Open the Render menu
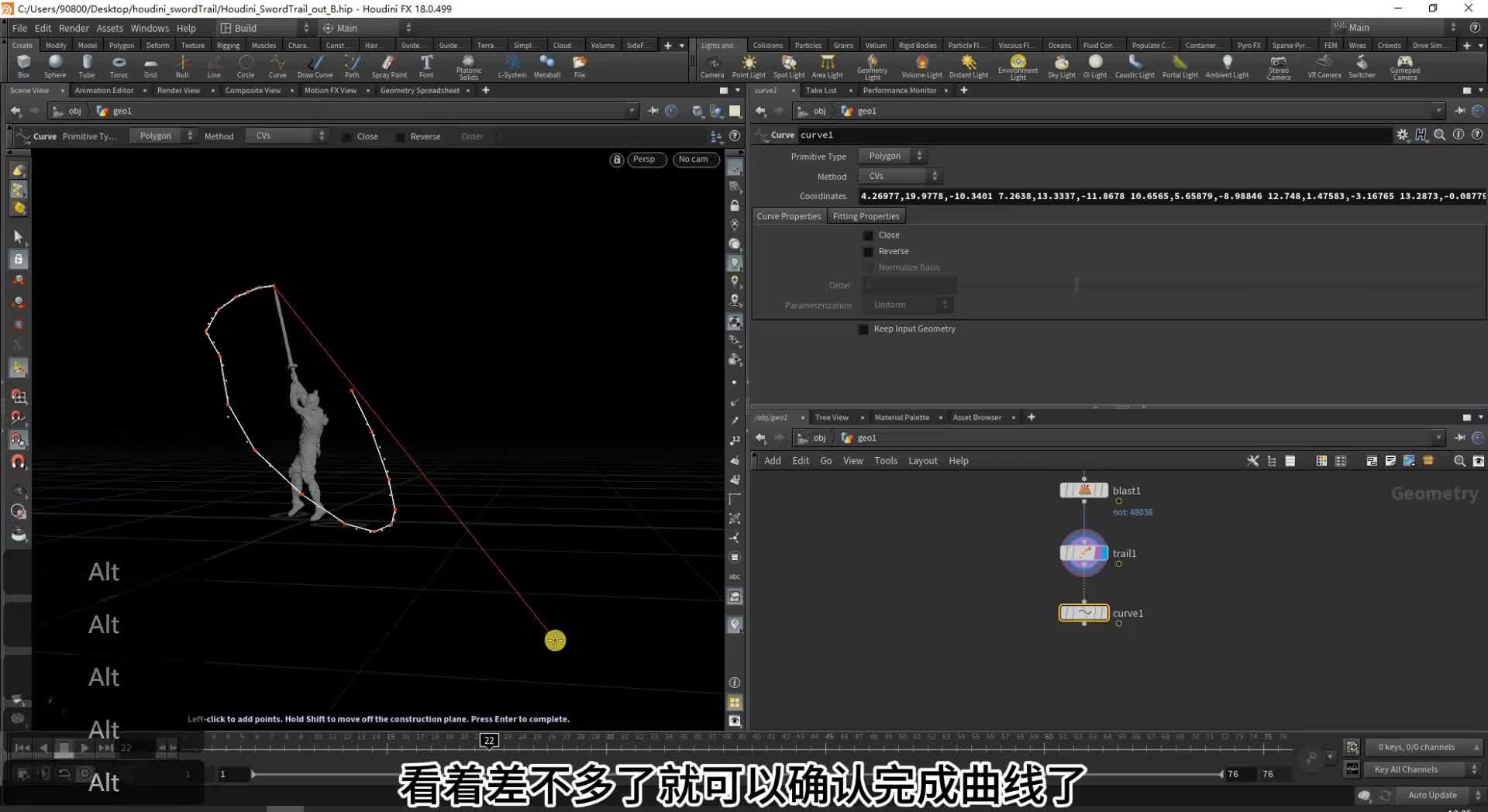Screen dimensions: 1488x812 click(x=74, y=28)
